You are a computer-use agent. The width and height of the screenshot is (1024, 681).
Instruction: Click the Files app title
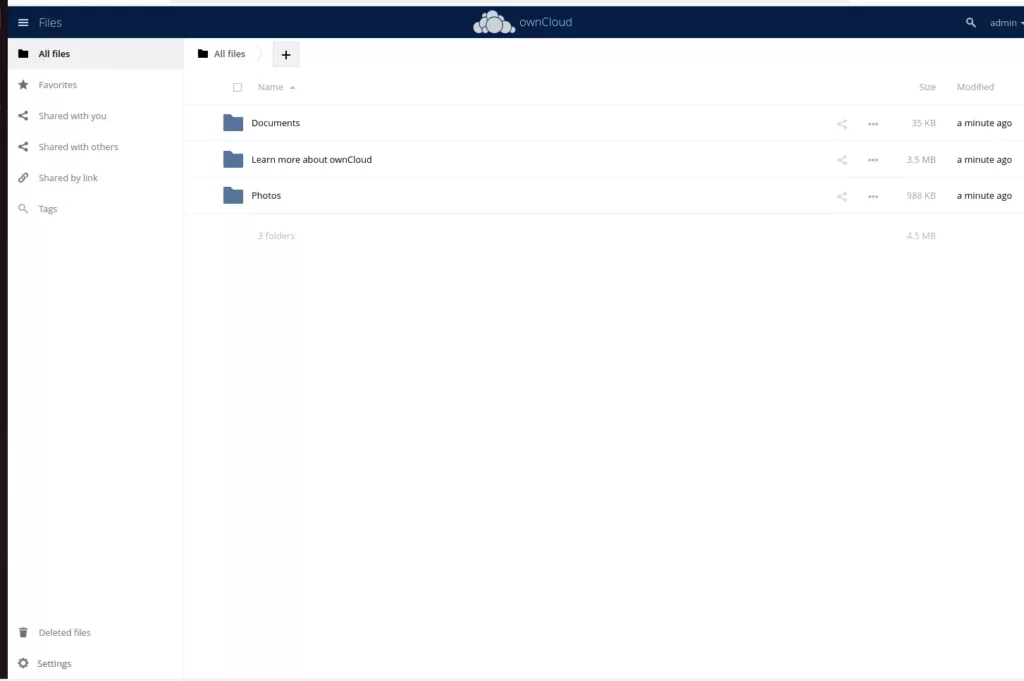50,23
